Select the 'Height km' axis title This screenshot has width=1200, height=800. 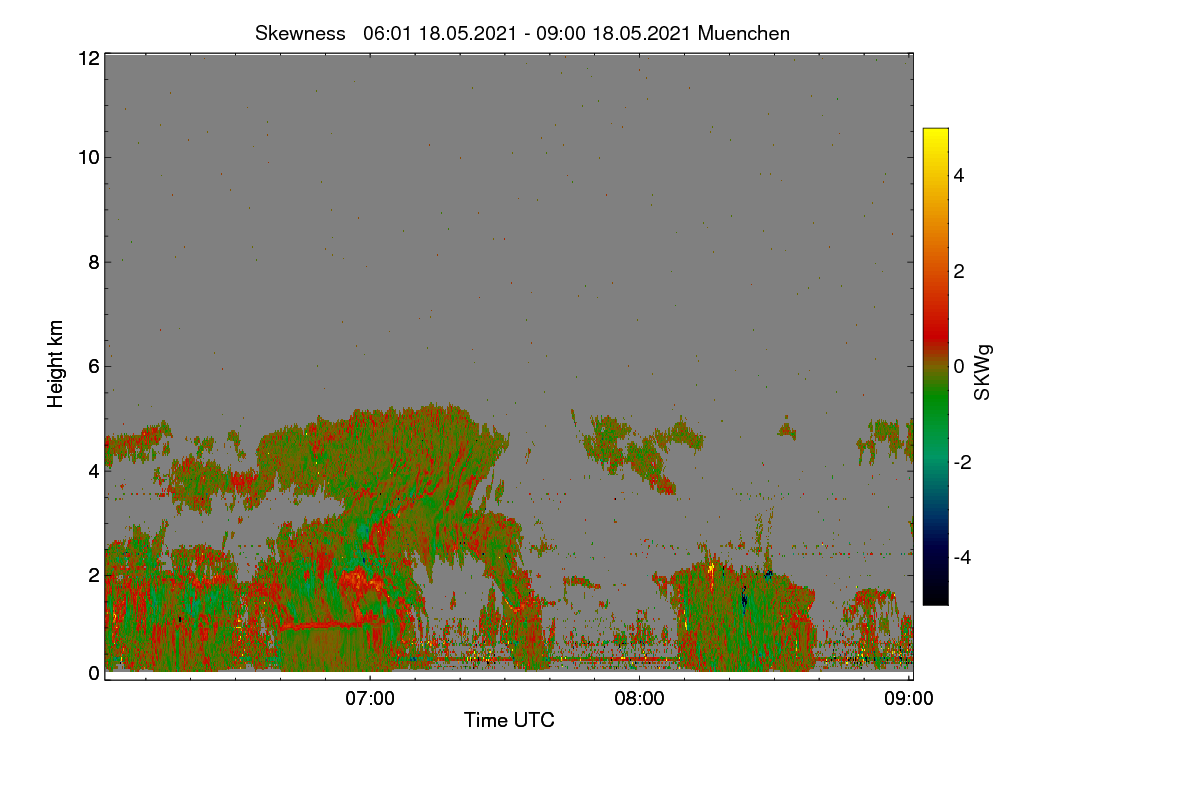(56, 364)
